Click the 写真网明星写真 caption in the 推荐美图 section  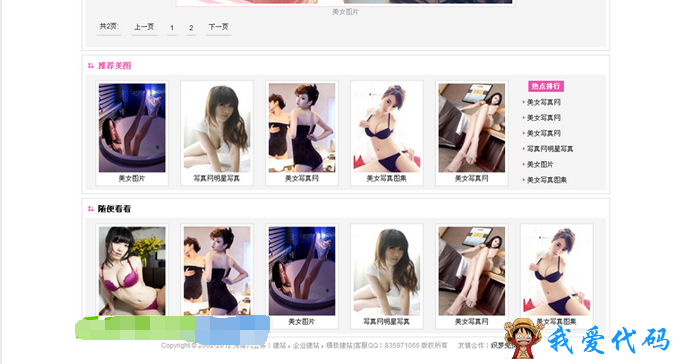click(217, 179)
